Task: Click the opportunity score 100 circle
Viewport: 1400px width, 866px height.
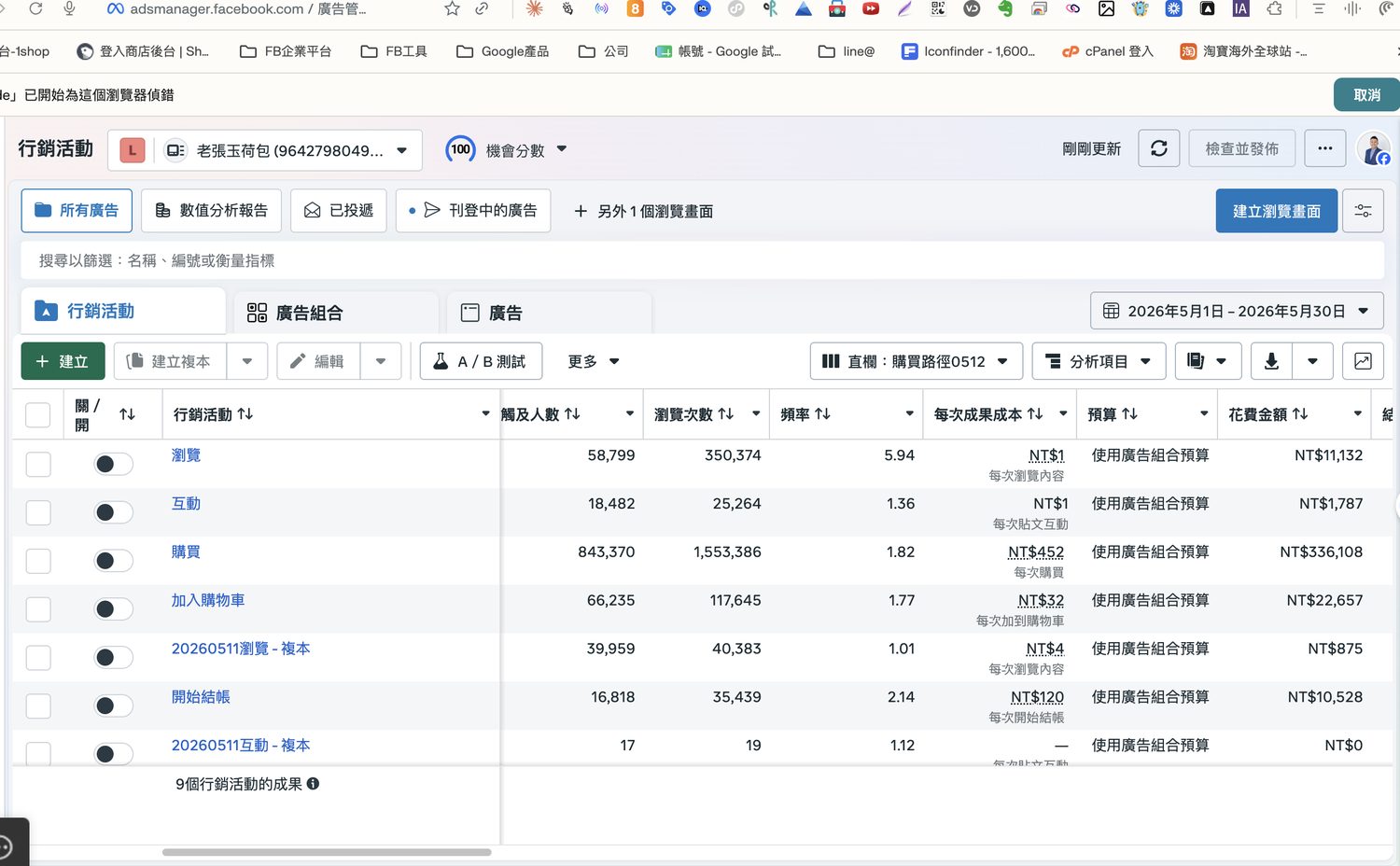Action: 460,149
